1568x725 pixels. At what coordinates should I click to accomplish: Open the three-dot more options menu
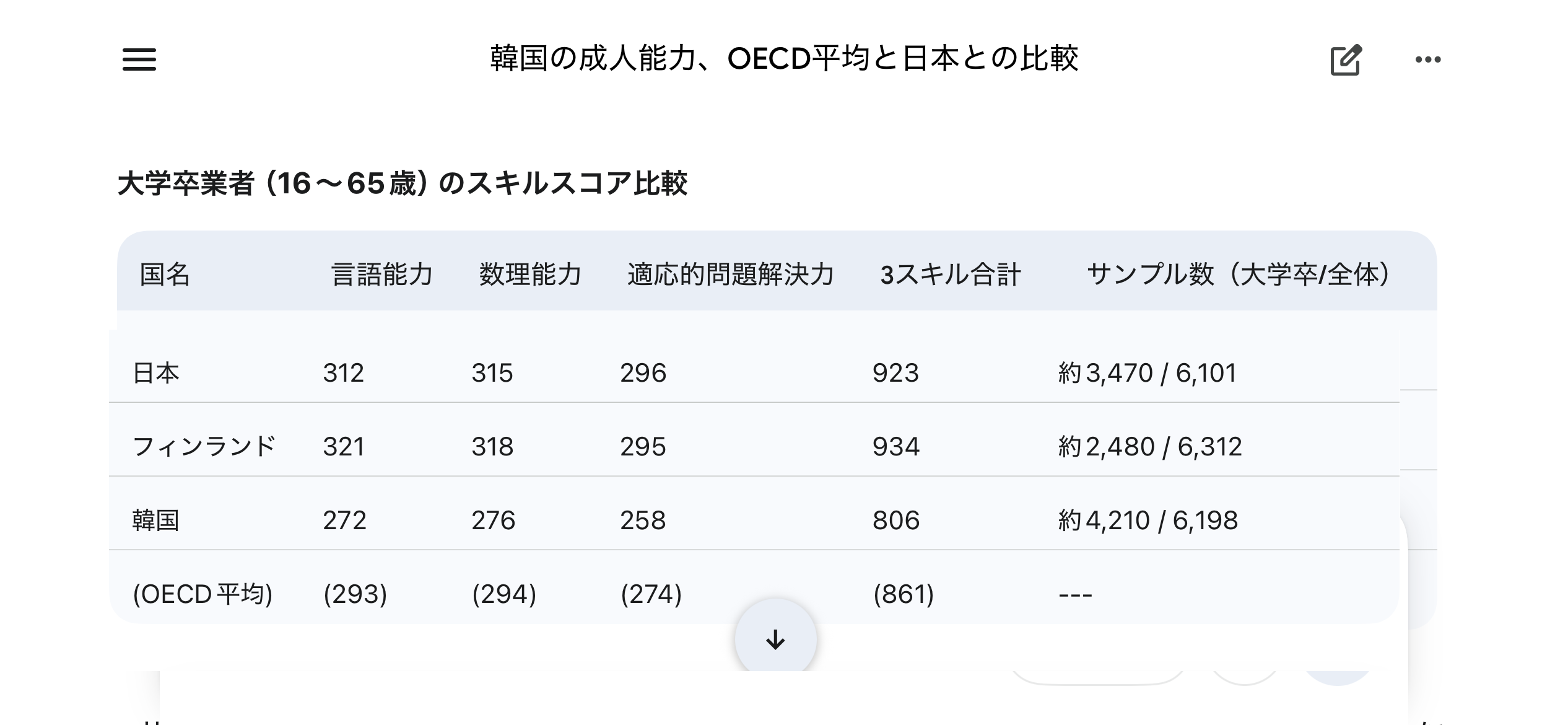pyautogui.click(x=1428, y=60)
